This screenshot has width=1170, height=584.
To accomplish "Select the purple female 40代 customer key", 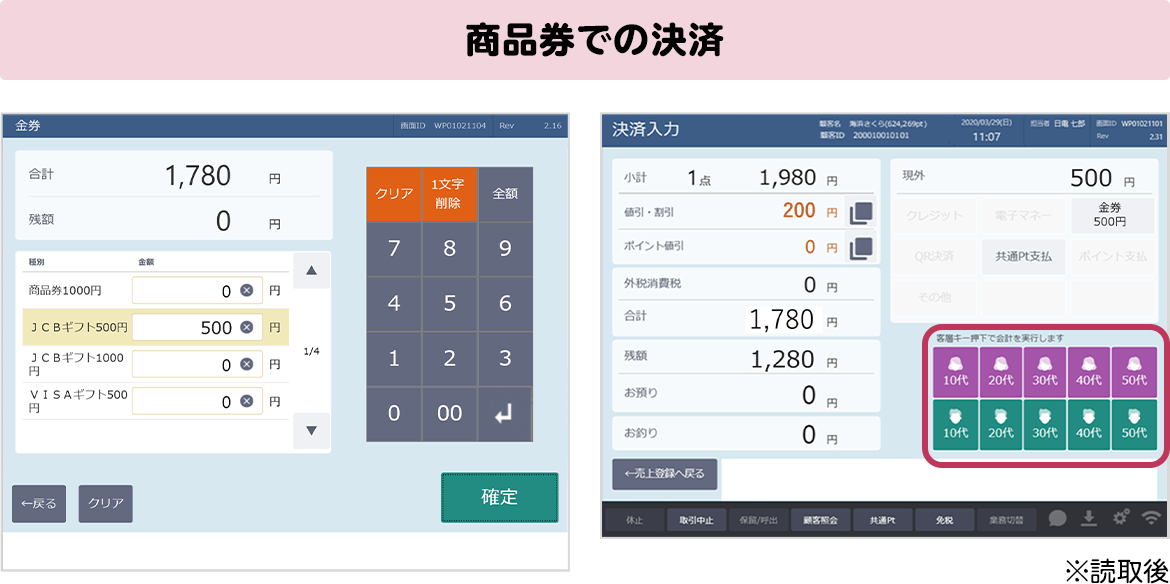I will 1089,371.
